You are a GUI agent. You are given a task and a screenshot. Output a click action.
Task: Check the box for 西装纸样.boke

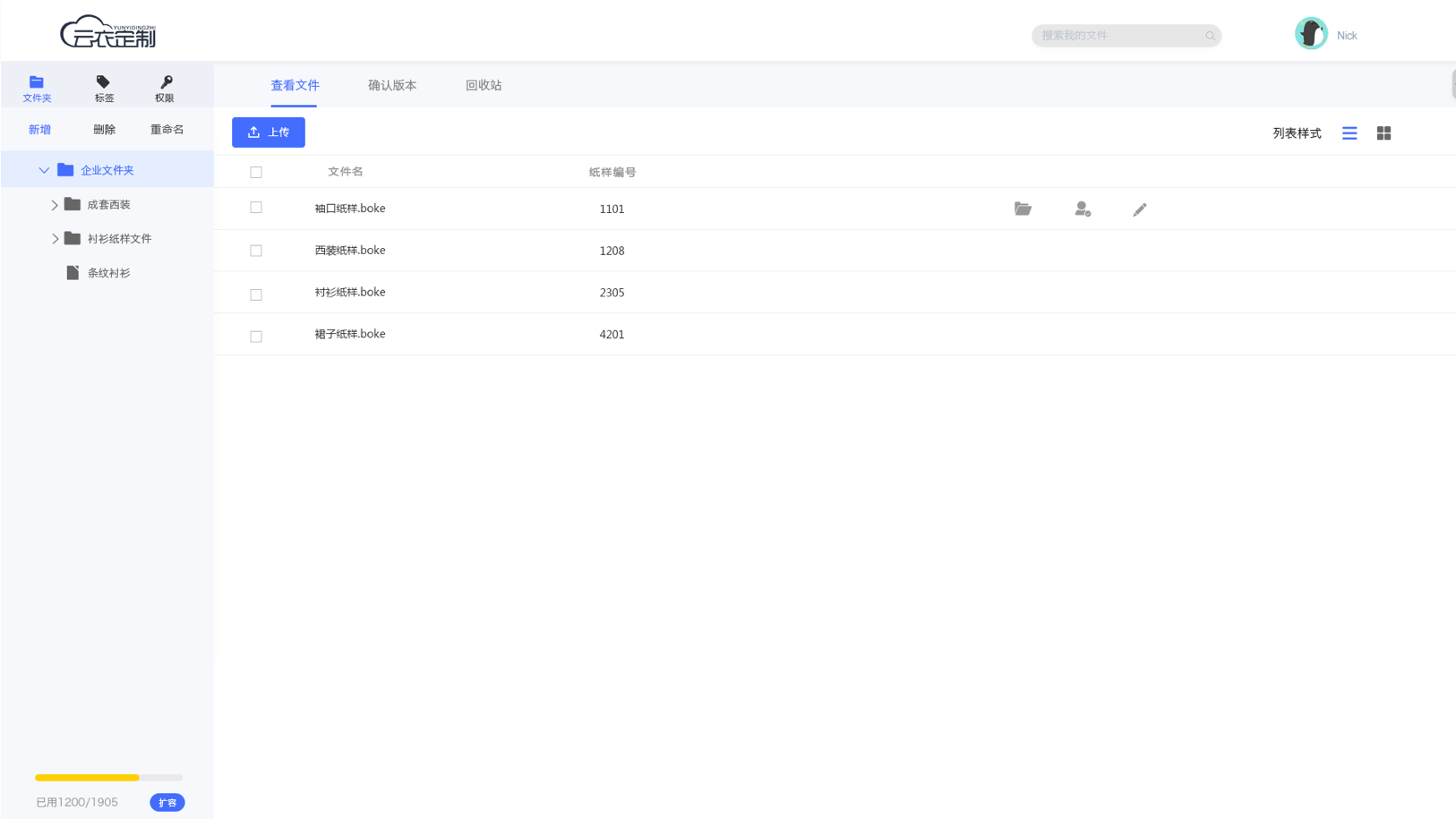256,251
